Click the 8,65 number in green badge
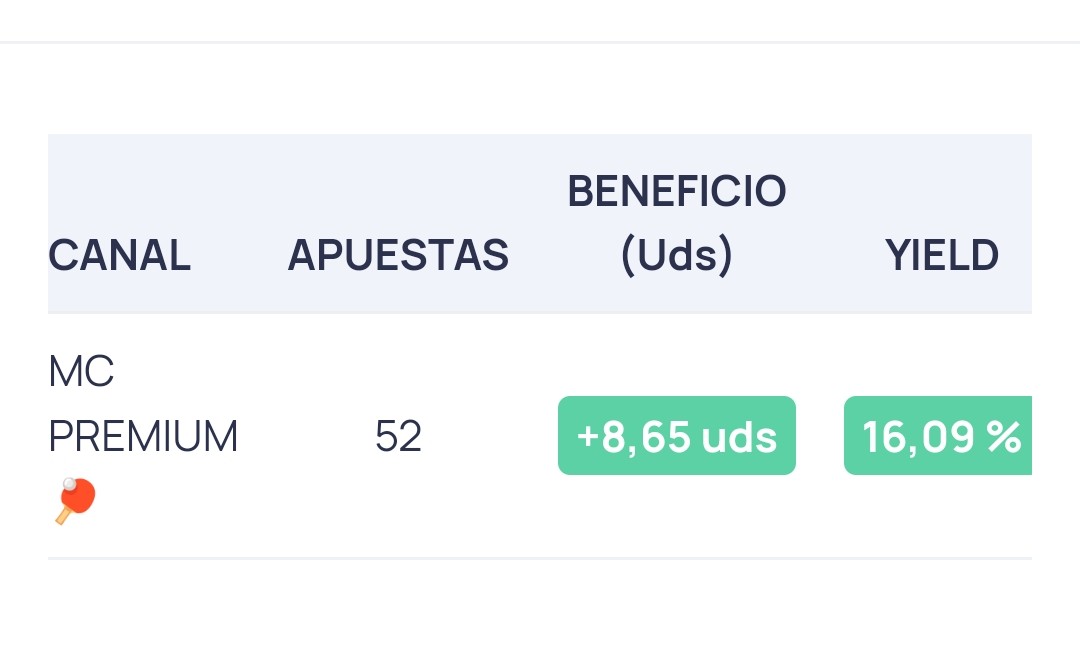This screenshot has height=650, width=1080. click(646, 437)
